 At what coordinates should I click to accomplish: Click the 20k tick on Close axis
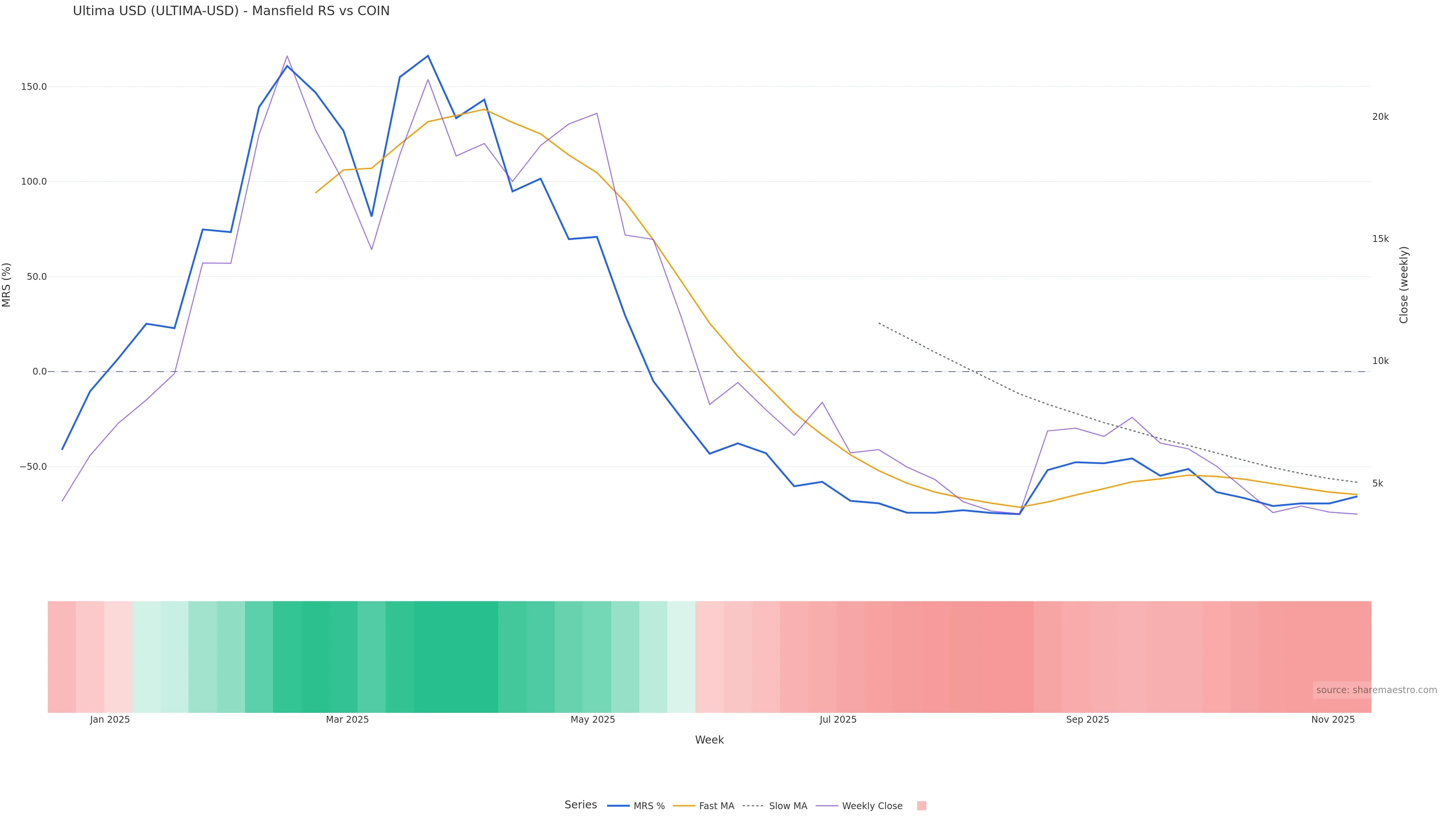[1380, 117]
